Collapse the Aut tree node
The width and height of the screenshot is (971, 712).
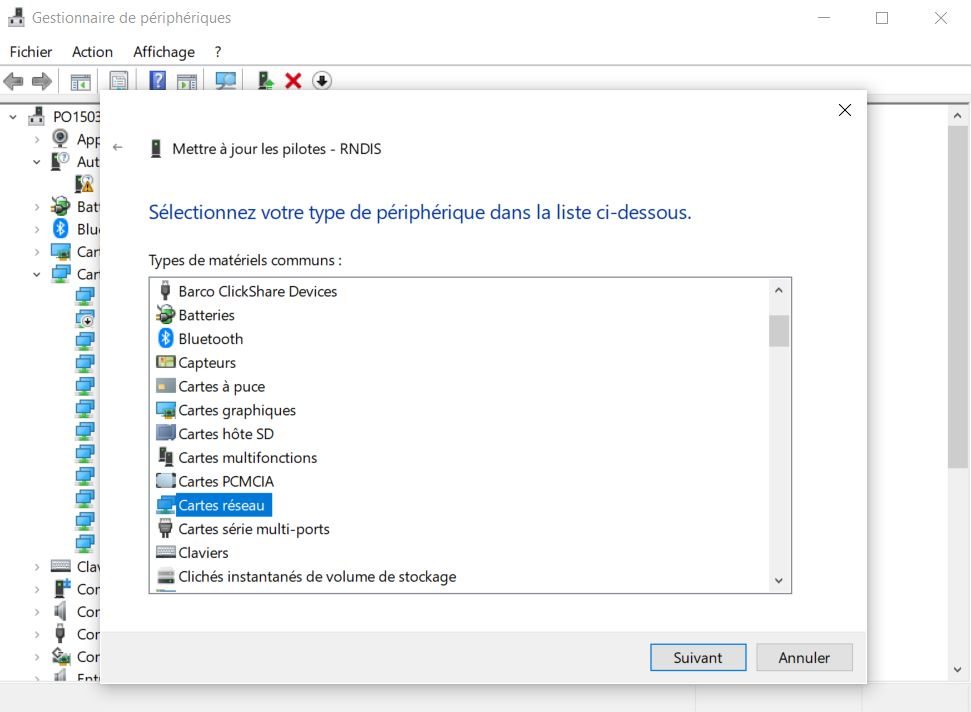coord(37,162)
